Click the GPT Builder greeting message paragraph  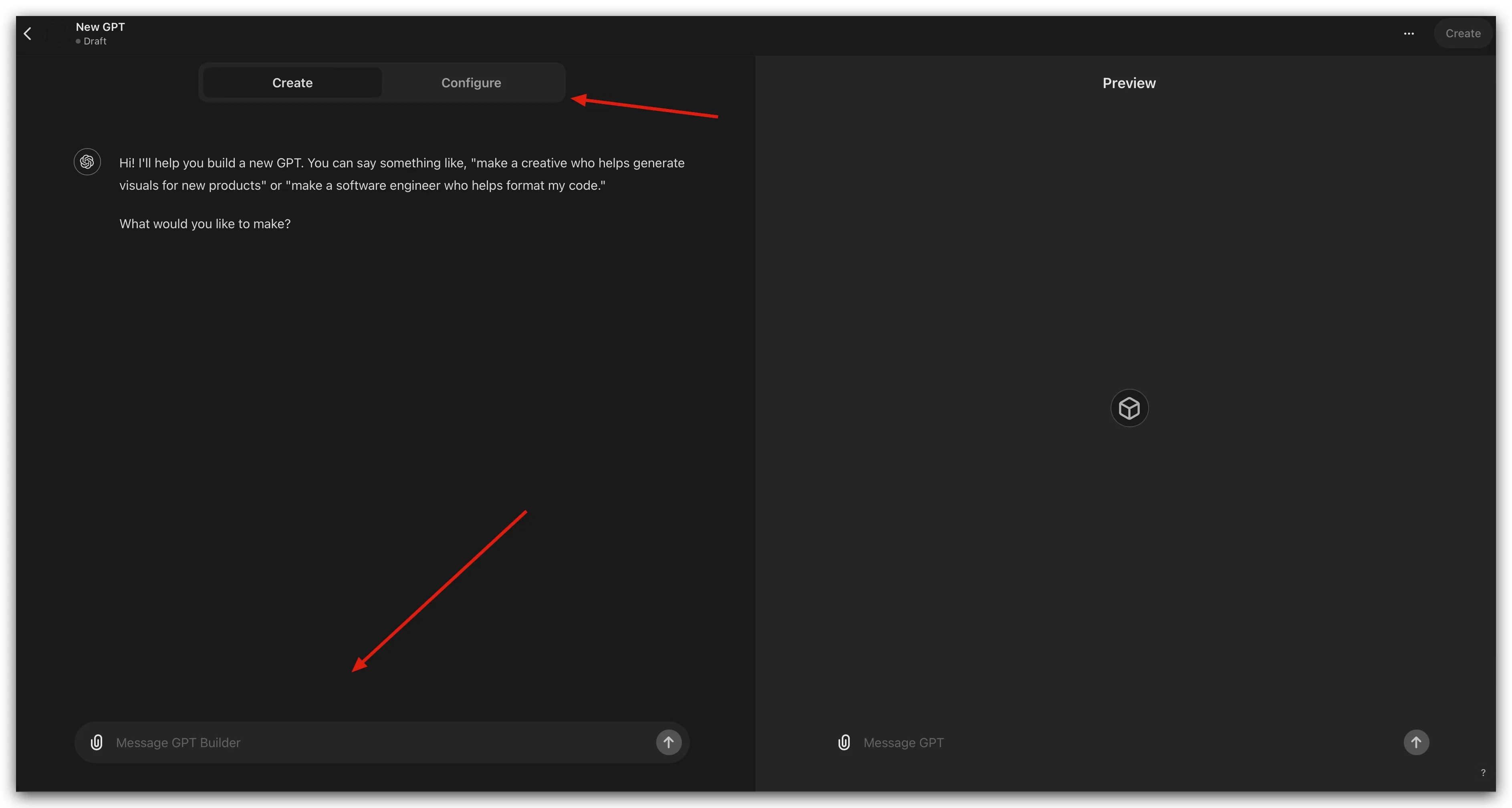pyautogui.click(x=401, y=174)
